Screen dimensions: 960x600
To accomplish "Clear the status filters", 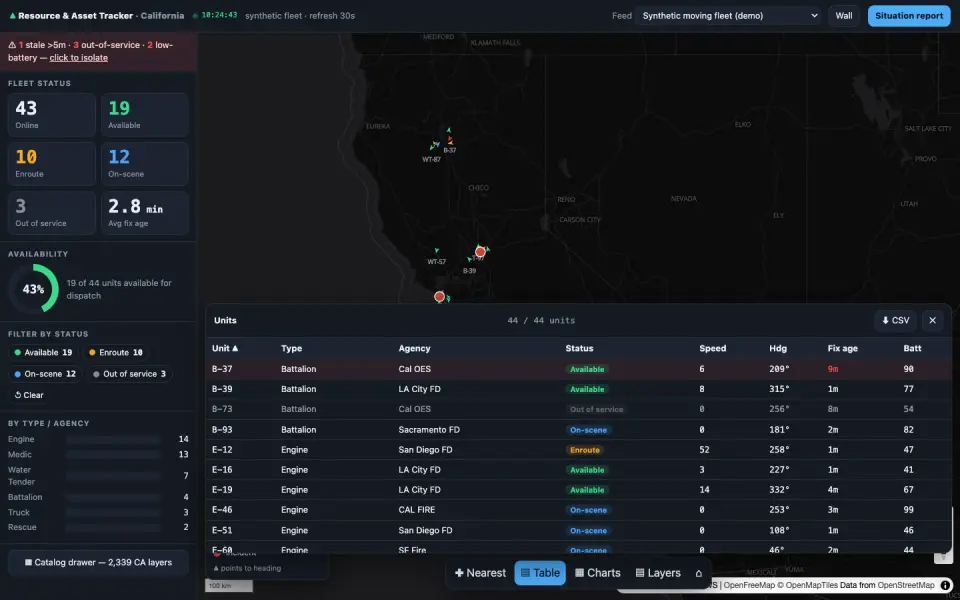I will (29, 395).
